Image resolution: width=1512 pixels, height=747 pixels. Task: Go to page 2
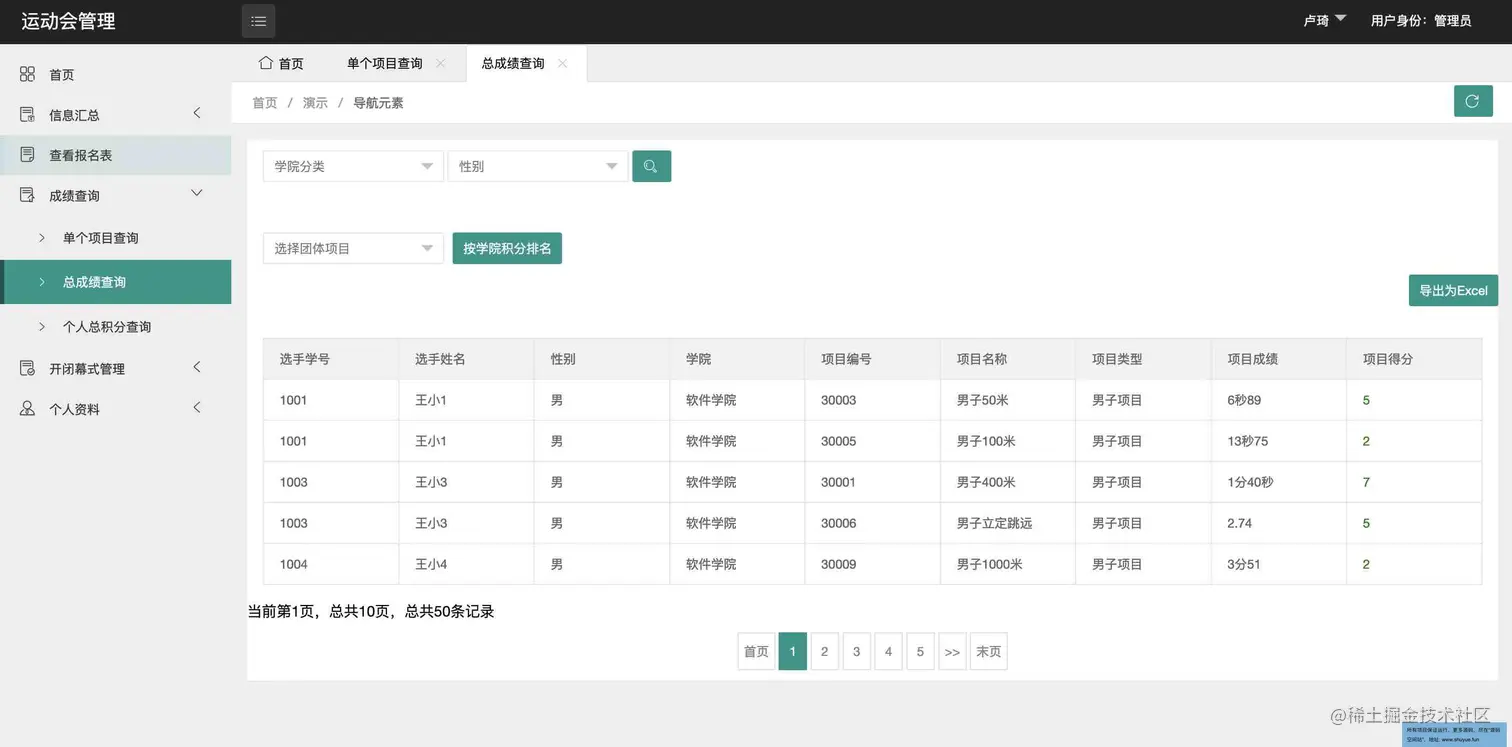coord(824,651)
